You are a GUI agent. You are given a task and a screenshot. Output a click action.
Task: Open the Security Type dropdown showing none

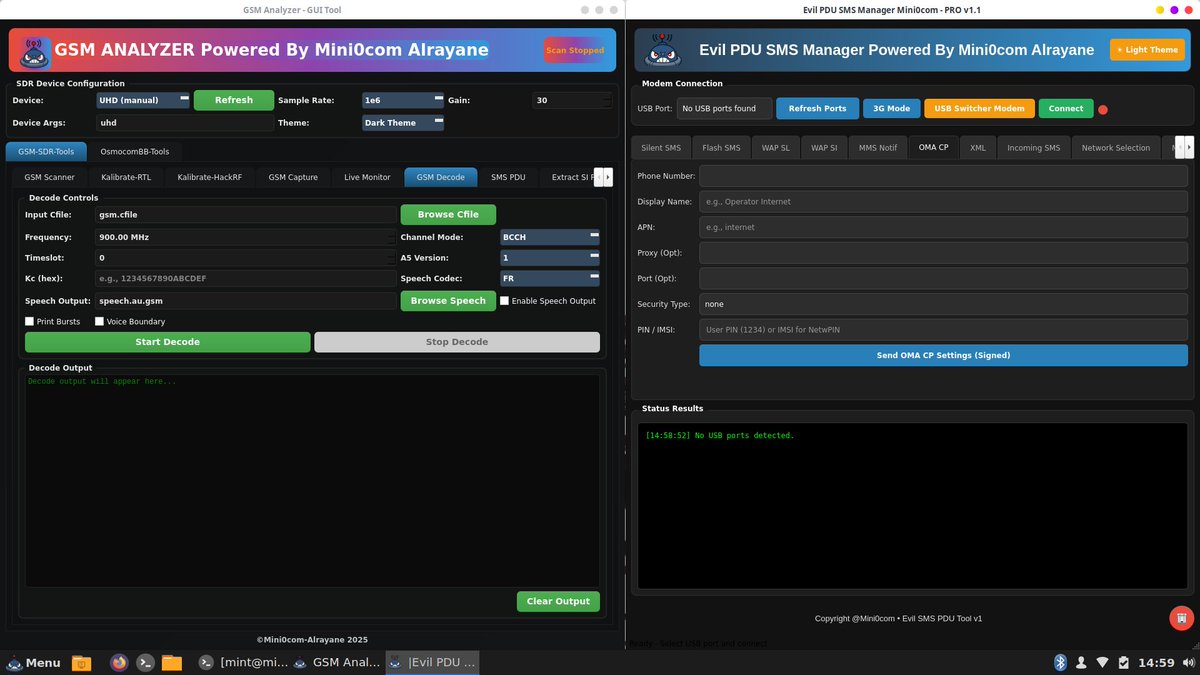click(x=943, y=304)
